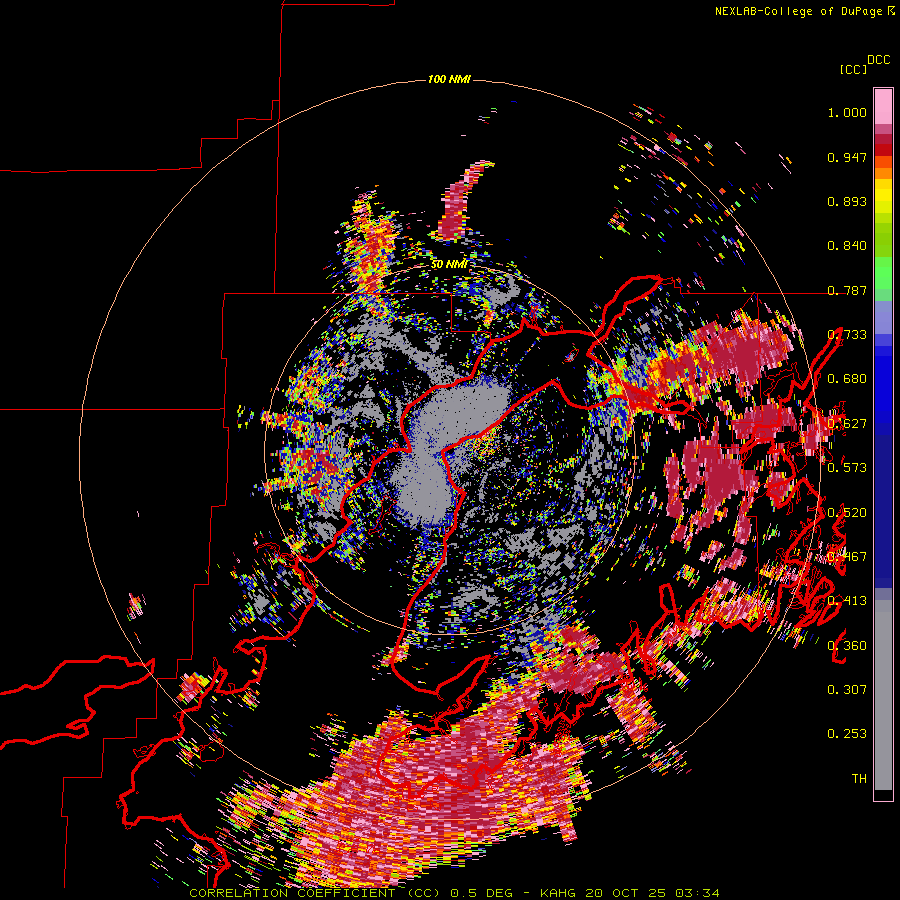Click the 0.787 legend value
Image resolution: width=900 pixels, height=900 pixels.
click(x=847, y=290)
